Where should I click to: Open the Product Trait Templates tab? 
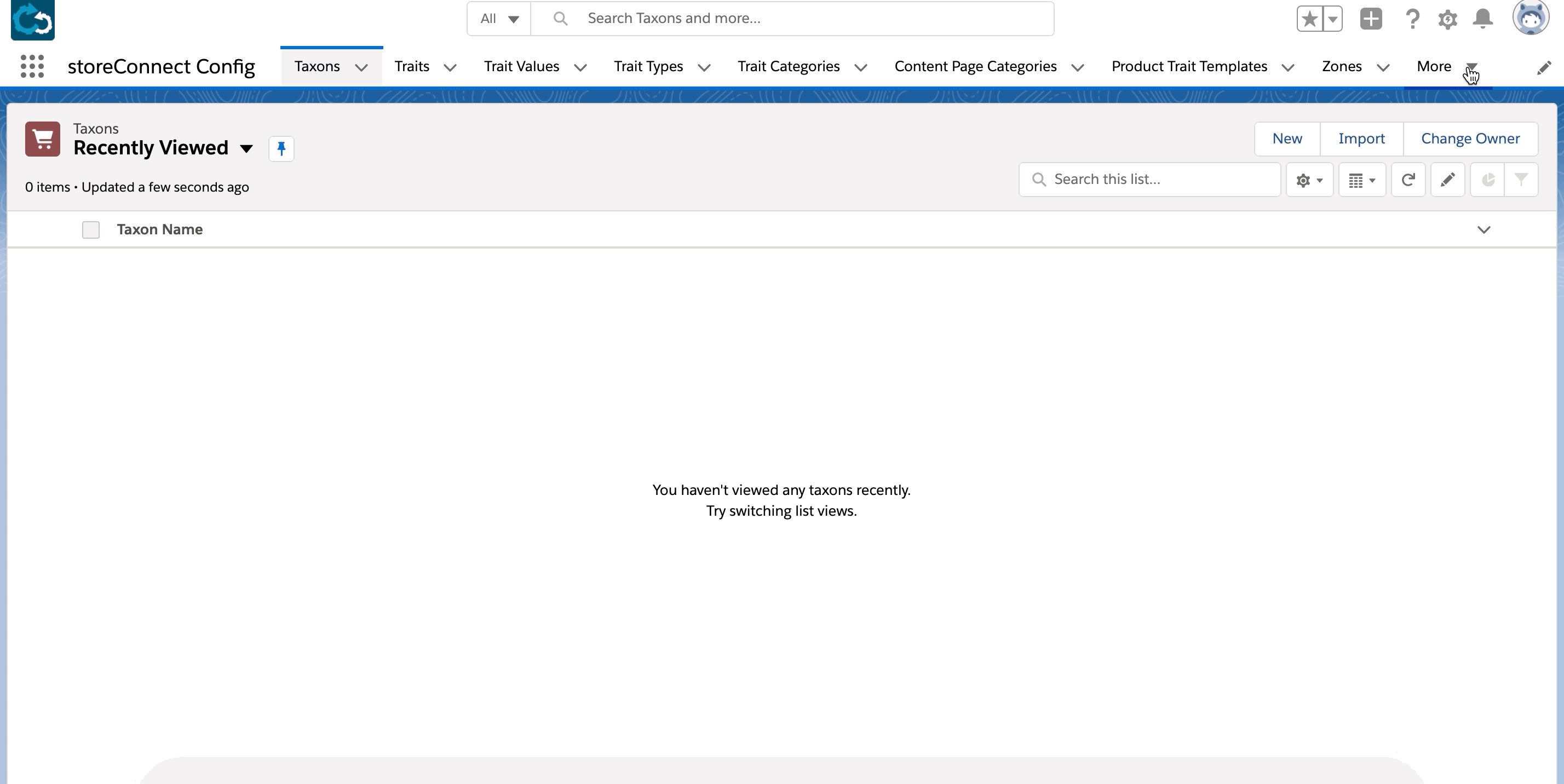click(1189, 67)
